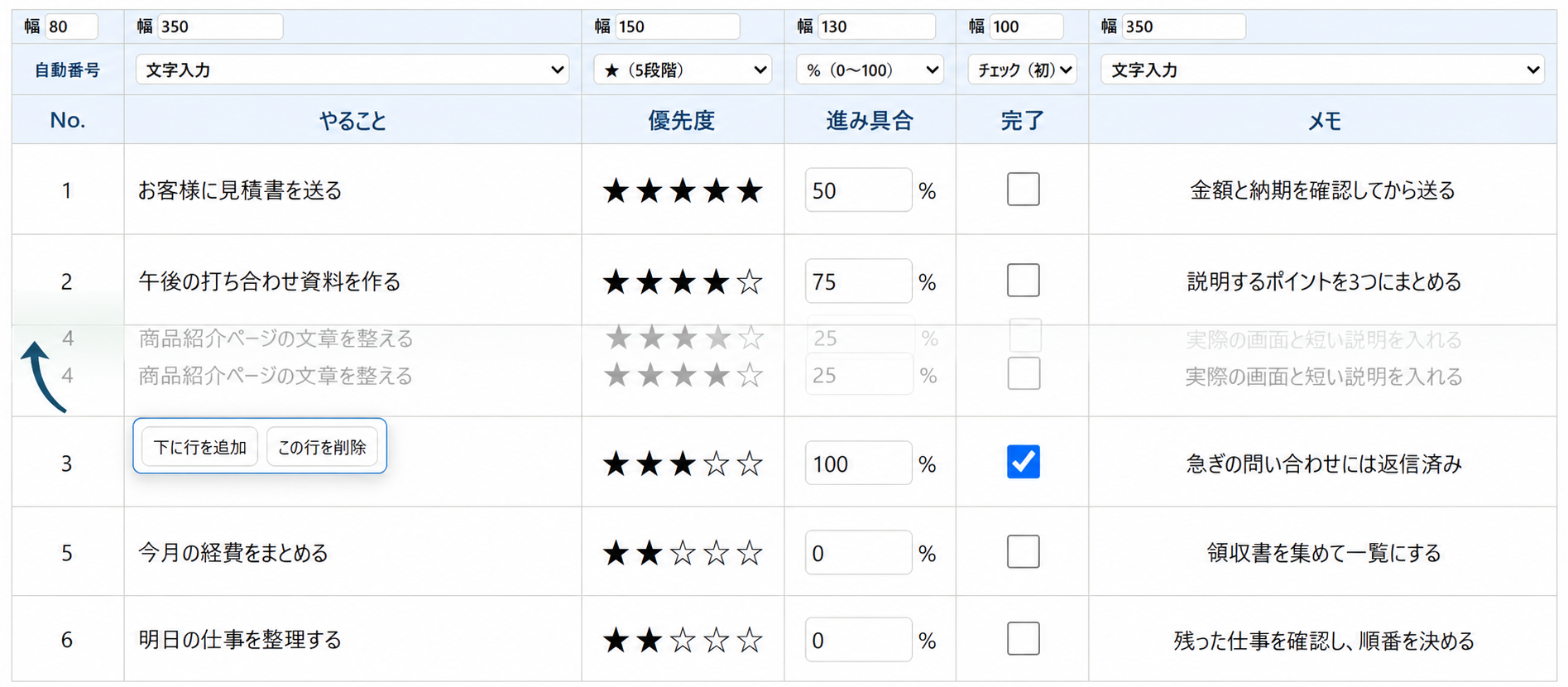Set third star in お客様に見積書を送る row
The height and width of the screenshot is (687, 1568).
tap(683, 191)
